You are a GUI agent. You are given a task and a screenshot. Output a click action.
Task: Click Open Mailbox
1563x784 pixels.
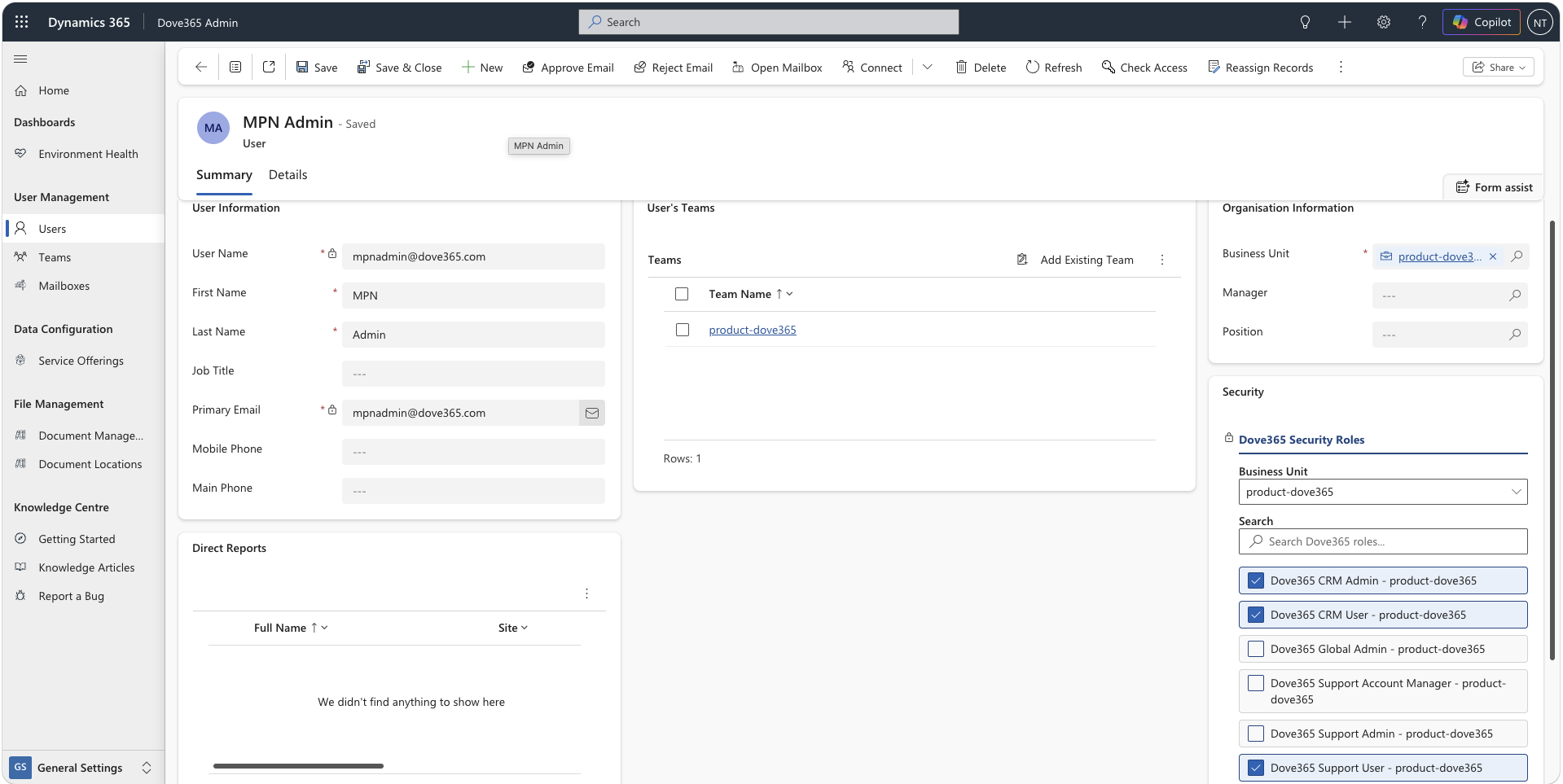[776, 68]
